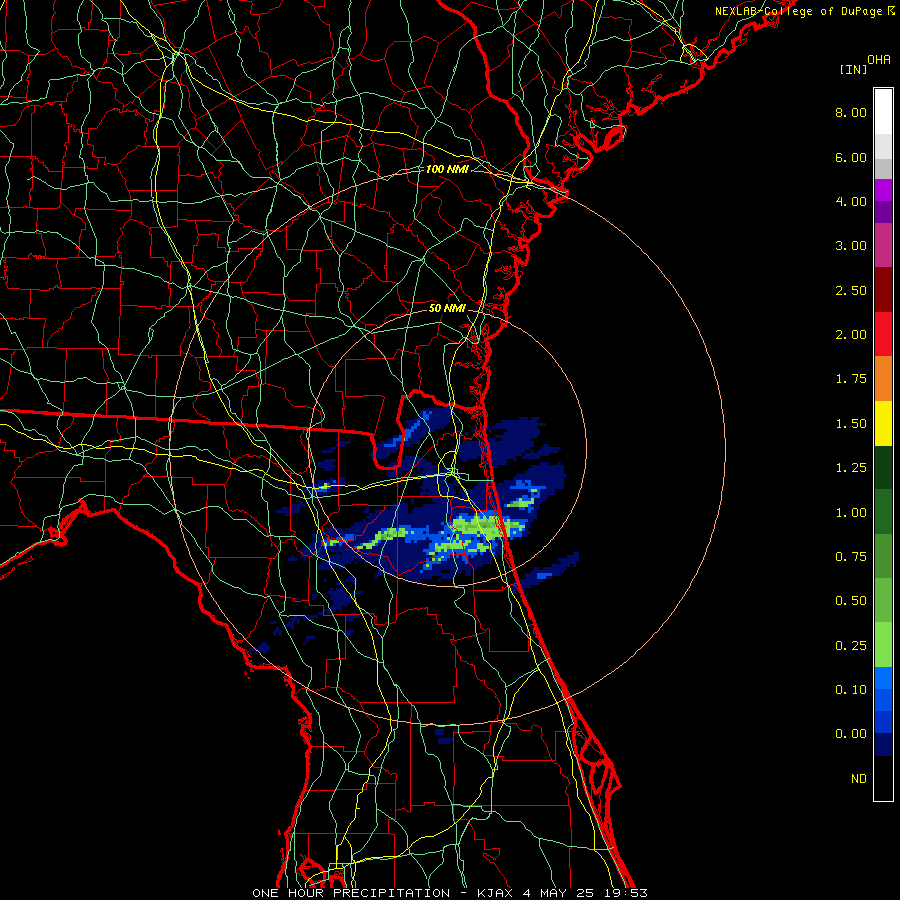This screenshot has height=900, width=900.
Task: Click the '1.75' scale label
Action: [x=851, y=379]
